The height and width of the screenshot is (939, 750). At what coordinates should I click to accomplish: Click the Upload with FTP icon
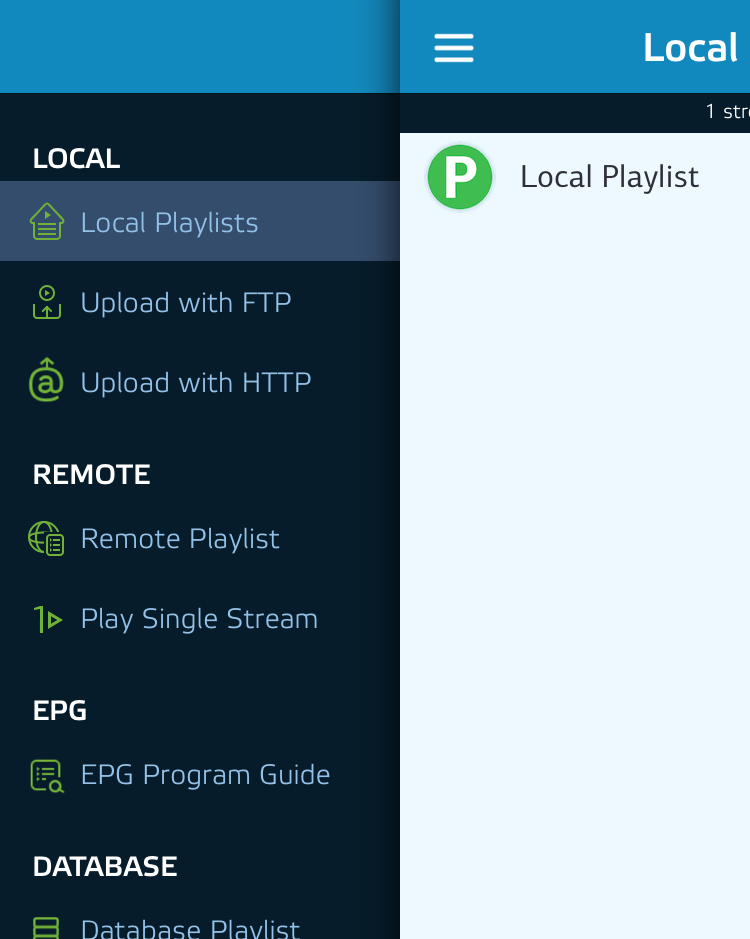click(47, 302)
